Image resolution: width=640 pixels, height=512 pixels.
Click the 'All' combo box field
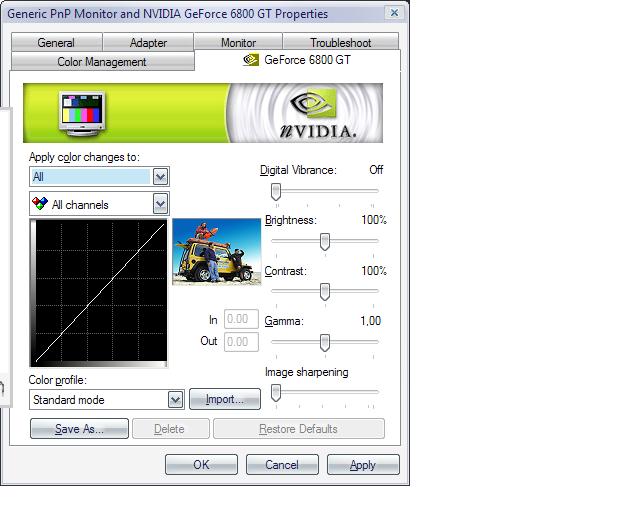99,177
